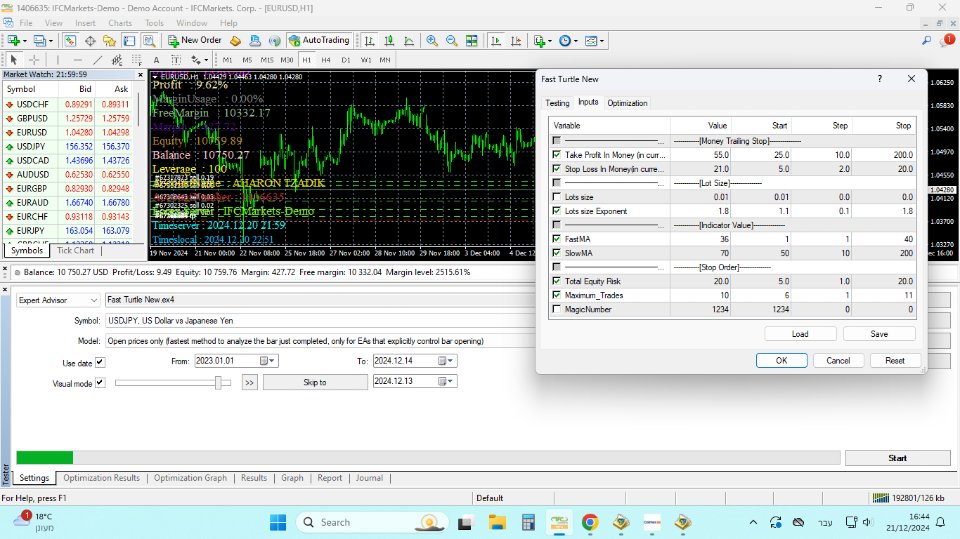This screenshot has width=960, height=539.
Task: Open the search magnifier at top right
Action: click(x=927, y=40)
